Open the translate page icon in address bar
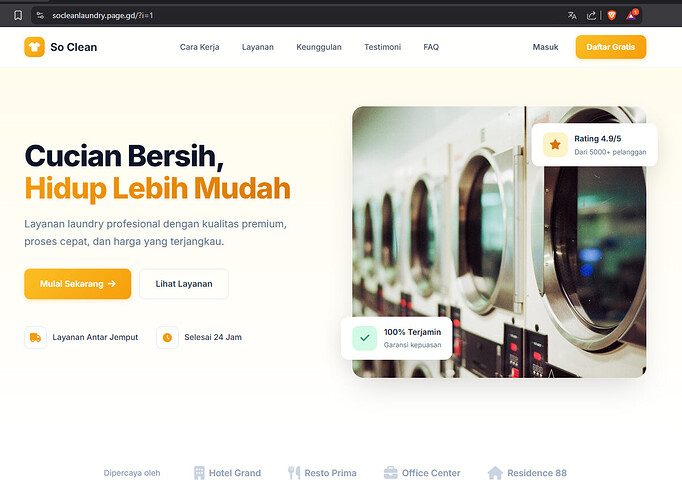This screenshot has height=500, width=682. [572, 16]
